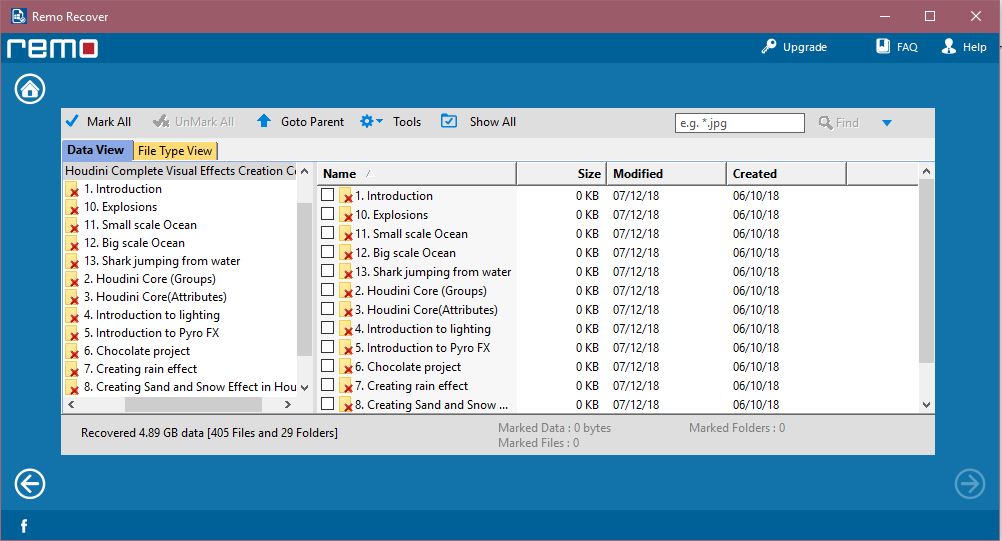Select 10. Explosions in the folder tree
This screenshot has height=541, width=1002.
tap(120, 207)
